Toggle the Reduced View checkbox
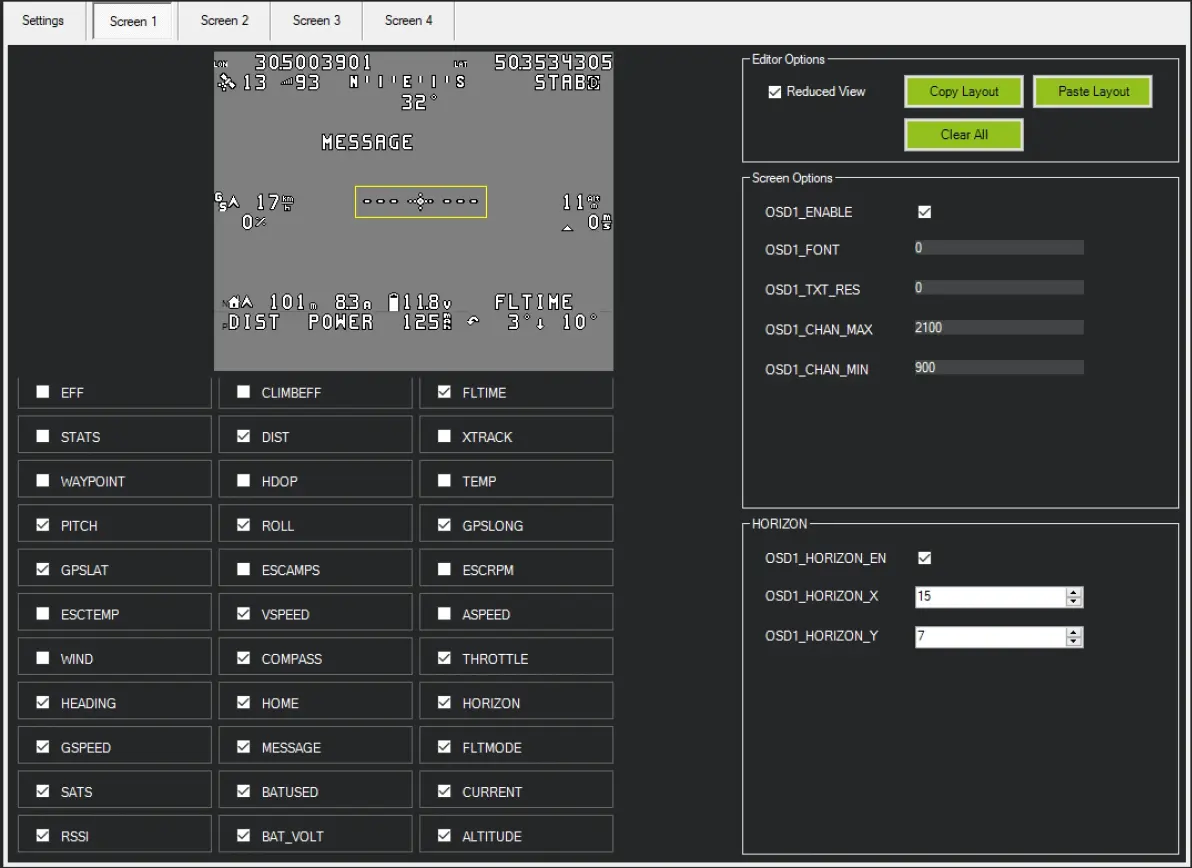 pyautogui.click(x=775, y=92)
